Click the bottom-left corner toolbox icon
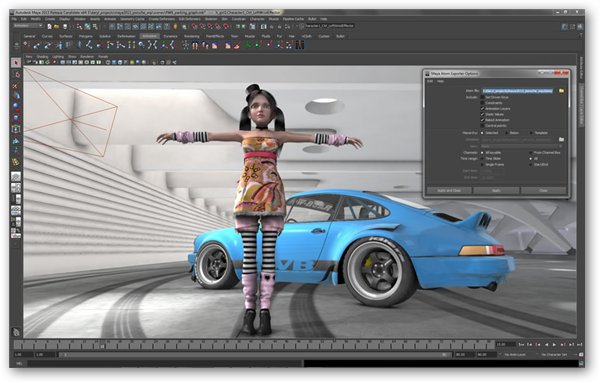 [x=16, y=332]
